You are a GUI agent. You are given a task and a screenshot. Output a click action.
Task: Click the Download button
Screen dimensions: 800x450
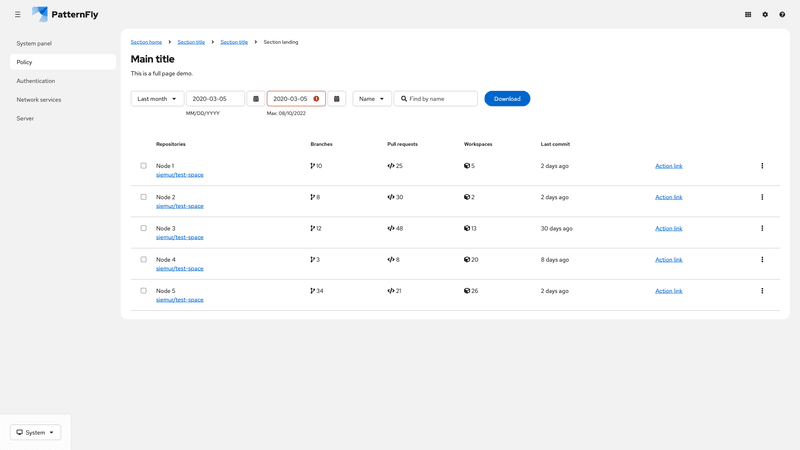[x=507, y=98]
